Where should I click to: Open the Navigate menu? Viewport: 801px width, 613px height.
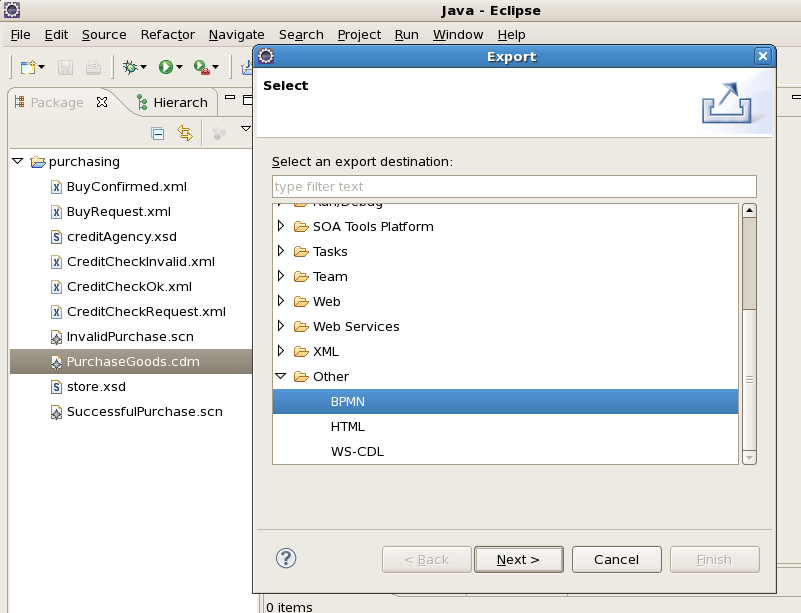point(237,35)
